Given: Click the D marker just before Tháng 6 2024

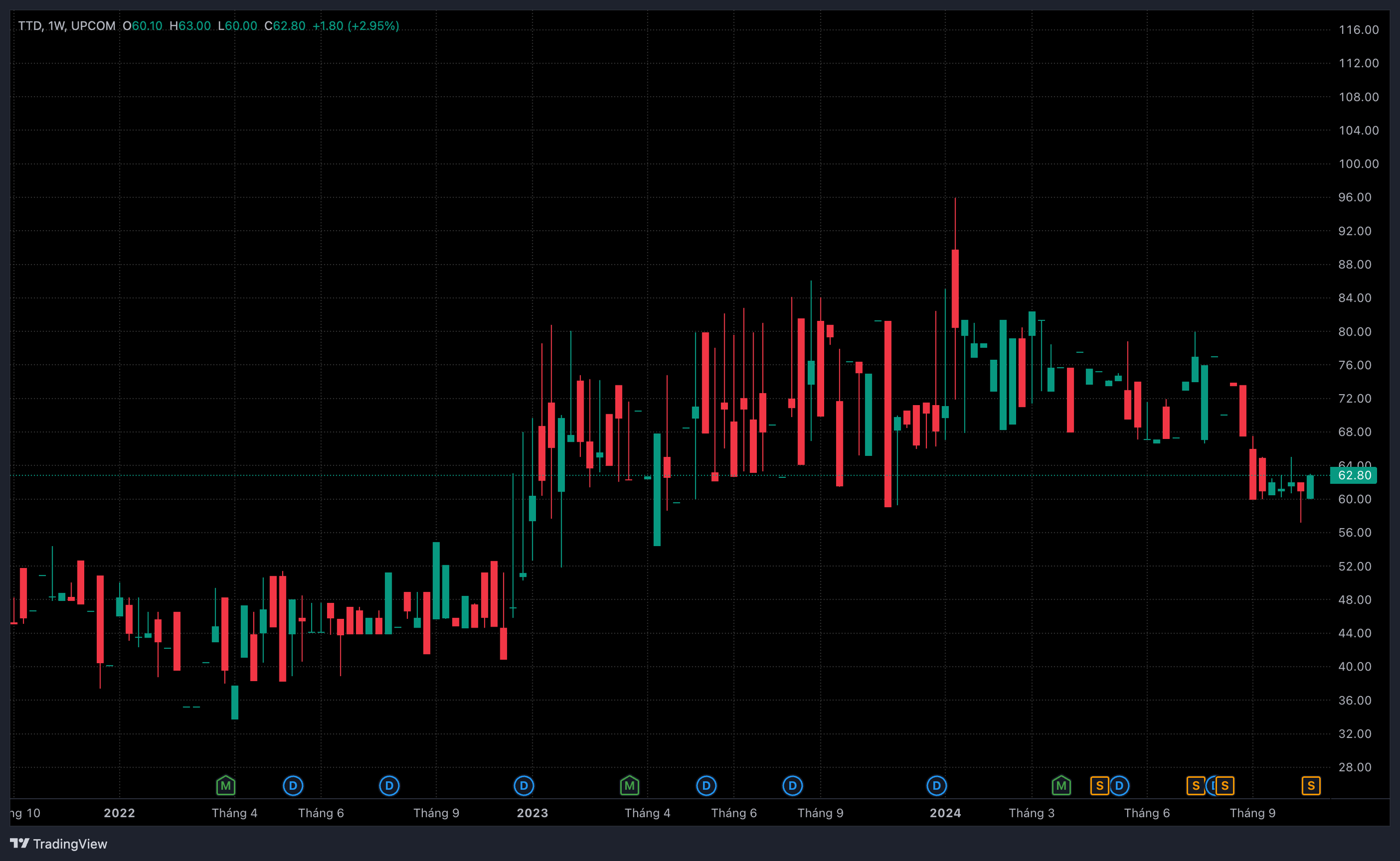Looking at the screenshot, I should (x=1119, y=786).
